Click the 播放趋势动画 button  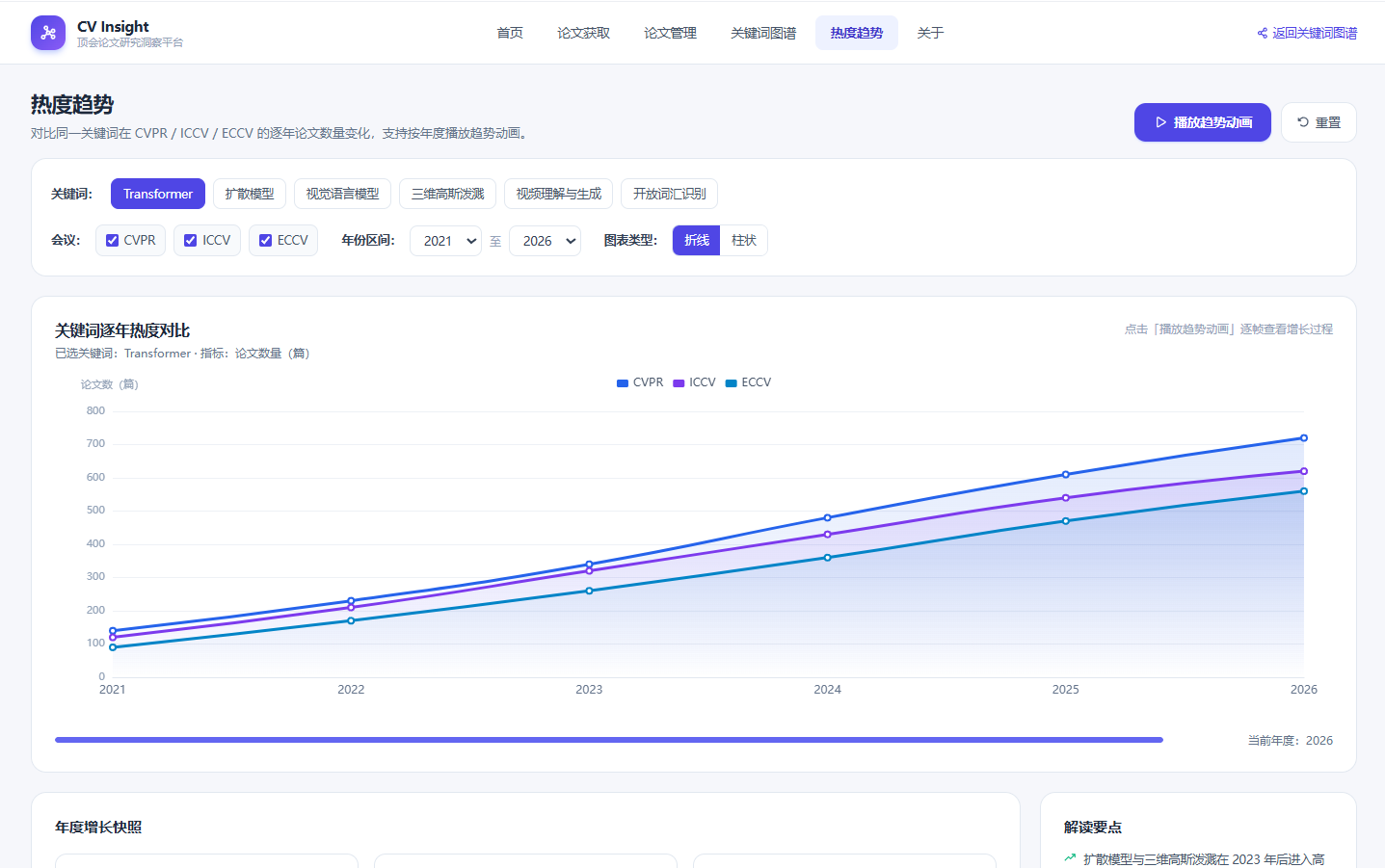1203,122
